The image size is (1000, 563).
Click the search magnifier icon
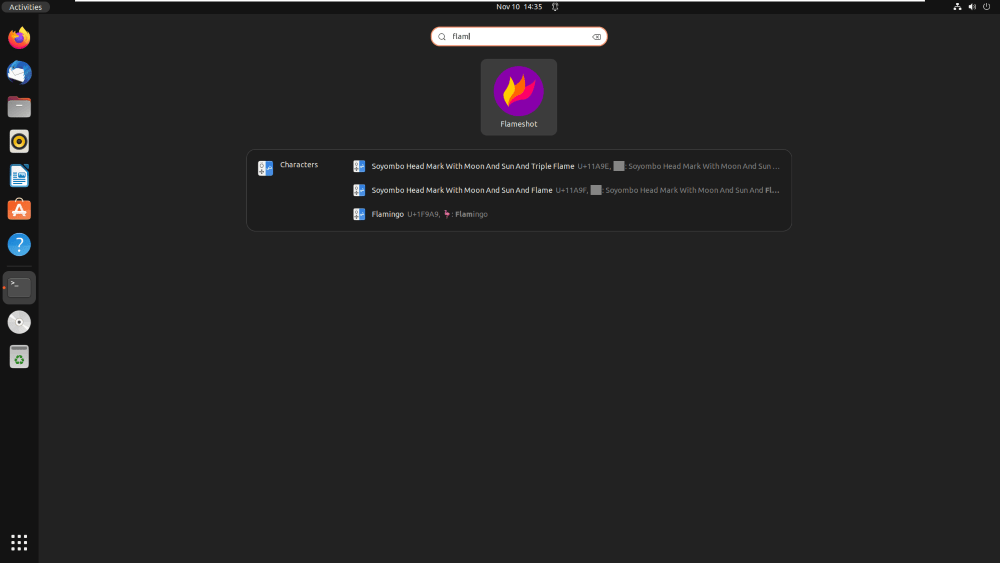coord(442,37)
